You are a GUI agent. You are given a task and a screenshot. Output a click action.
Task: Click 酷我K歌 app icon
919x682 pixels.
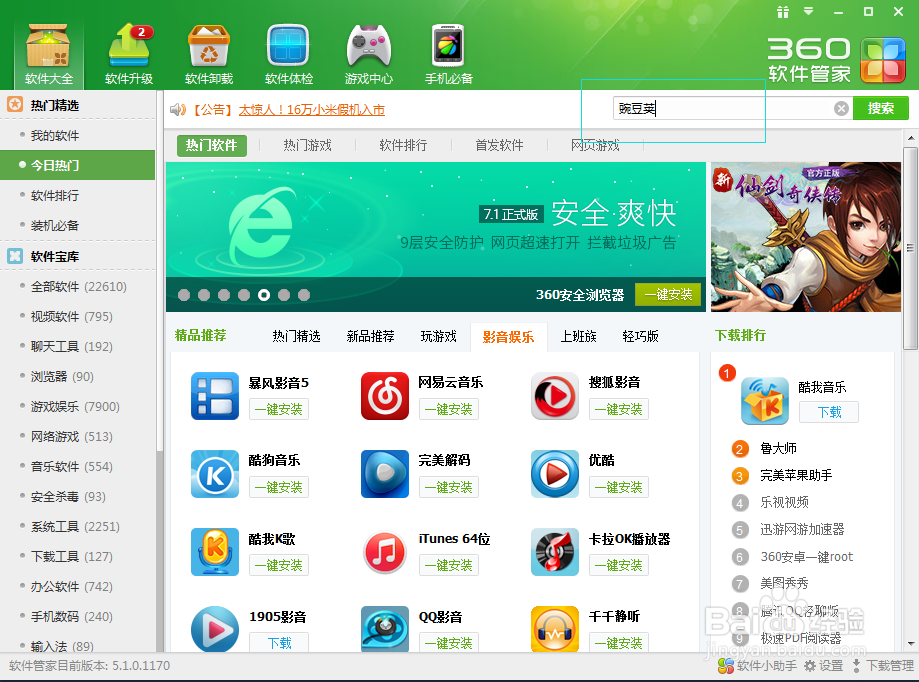coord(215,552)
